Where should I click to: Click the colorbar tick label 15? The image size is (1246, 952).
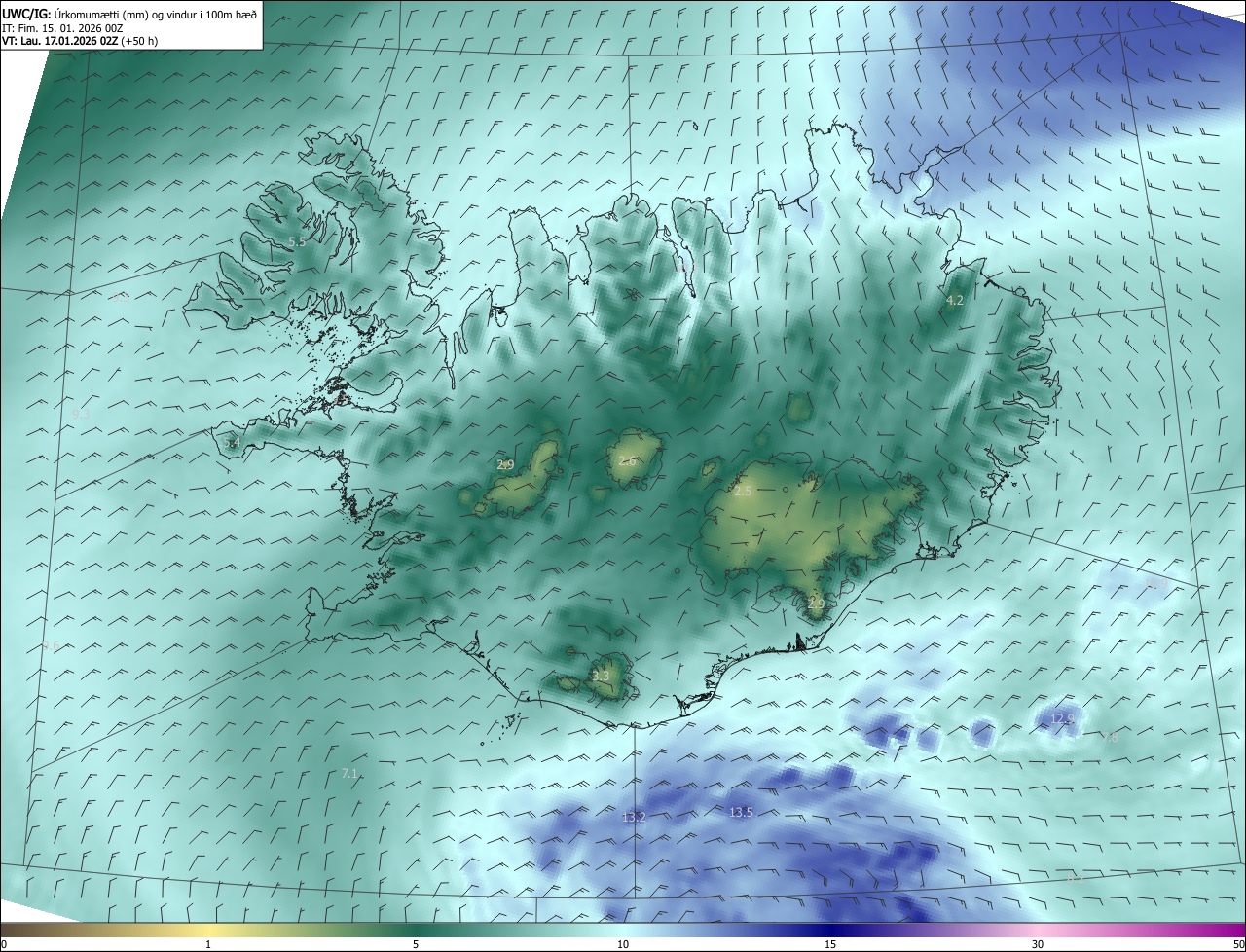click(830, 944)
